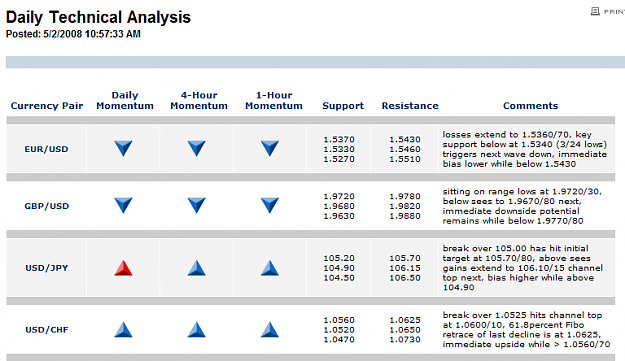The image size is (625, 361).
Task: Click the Daily Momentum column header
Action: tap(125, 100)
